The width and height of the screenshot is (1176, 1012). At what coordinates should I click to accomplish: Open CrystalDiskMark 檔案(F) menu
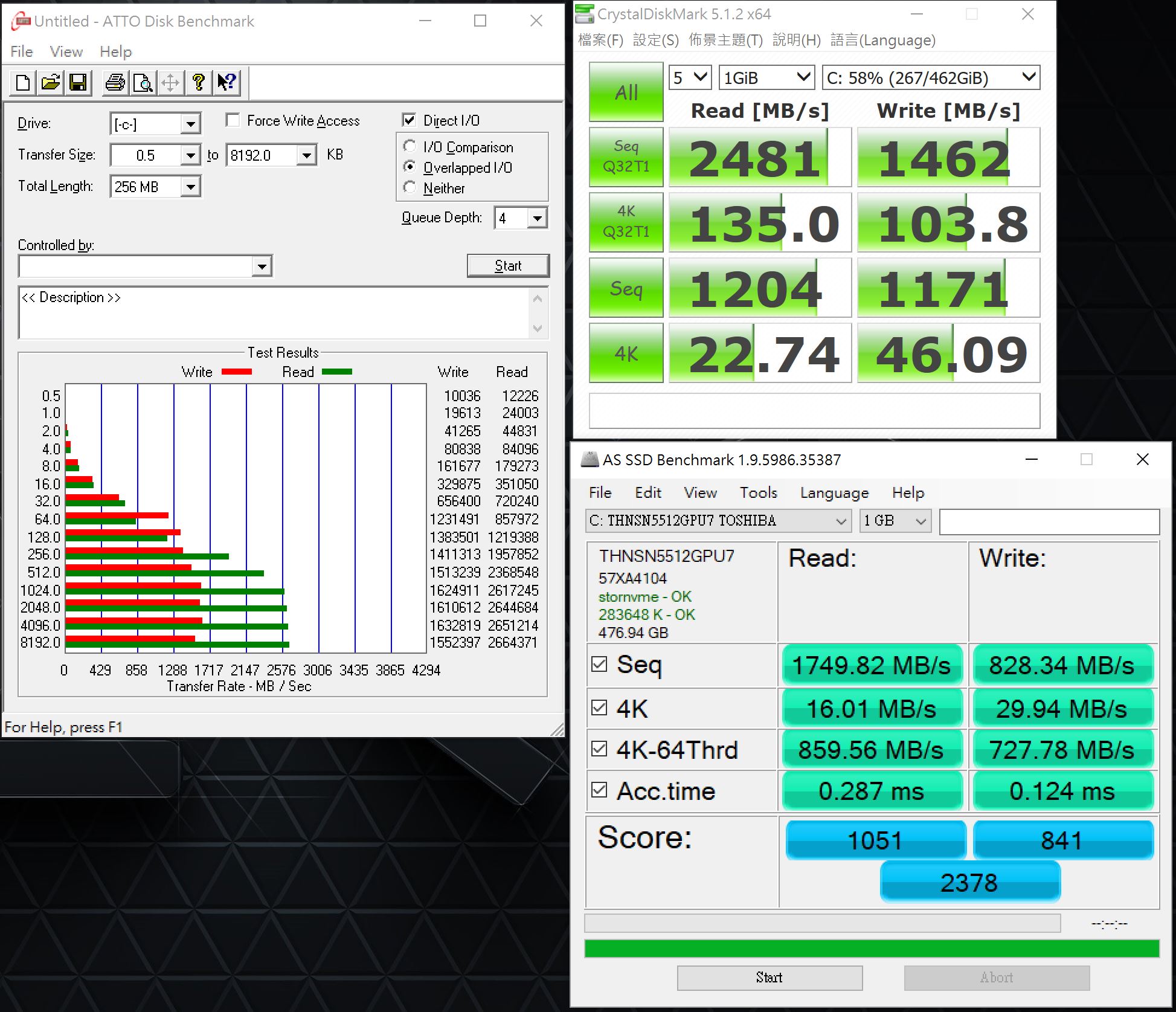click(x=600, y=40)
